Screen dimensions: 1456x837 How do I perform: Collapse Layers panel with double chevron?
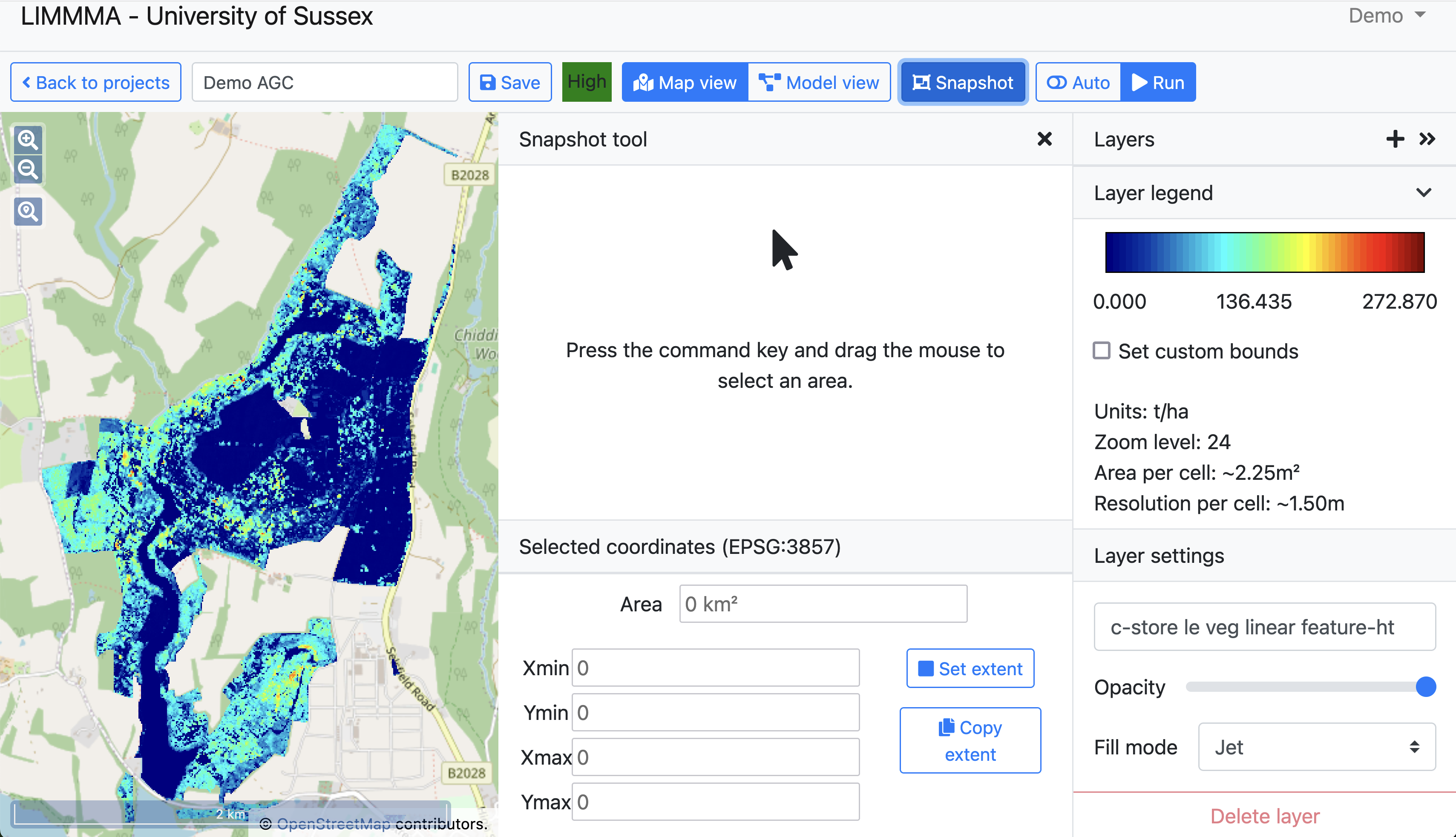pos(1427,139)
